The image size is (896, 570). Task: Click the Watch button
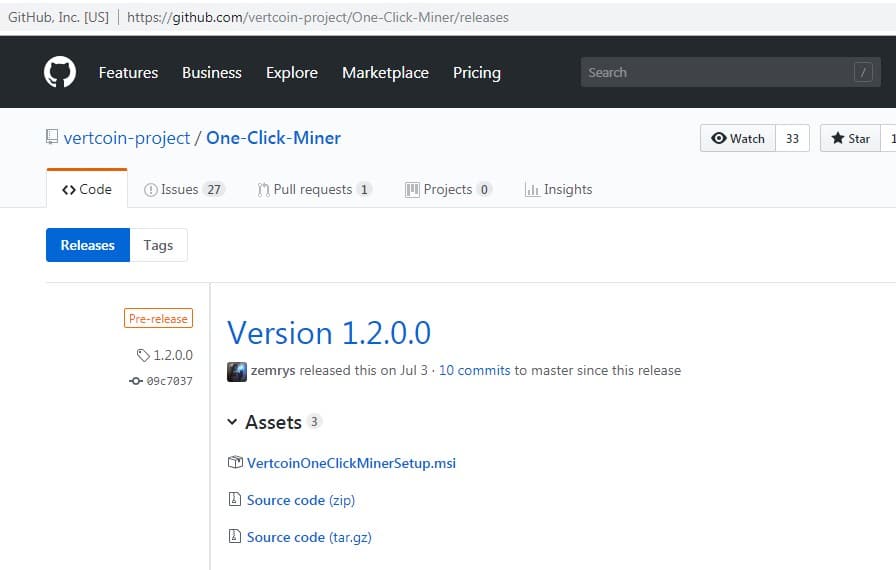(x=738, y=138)
